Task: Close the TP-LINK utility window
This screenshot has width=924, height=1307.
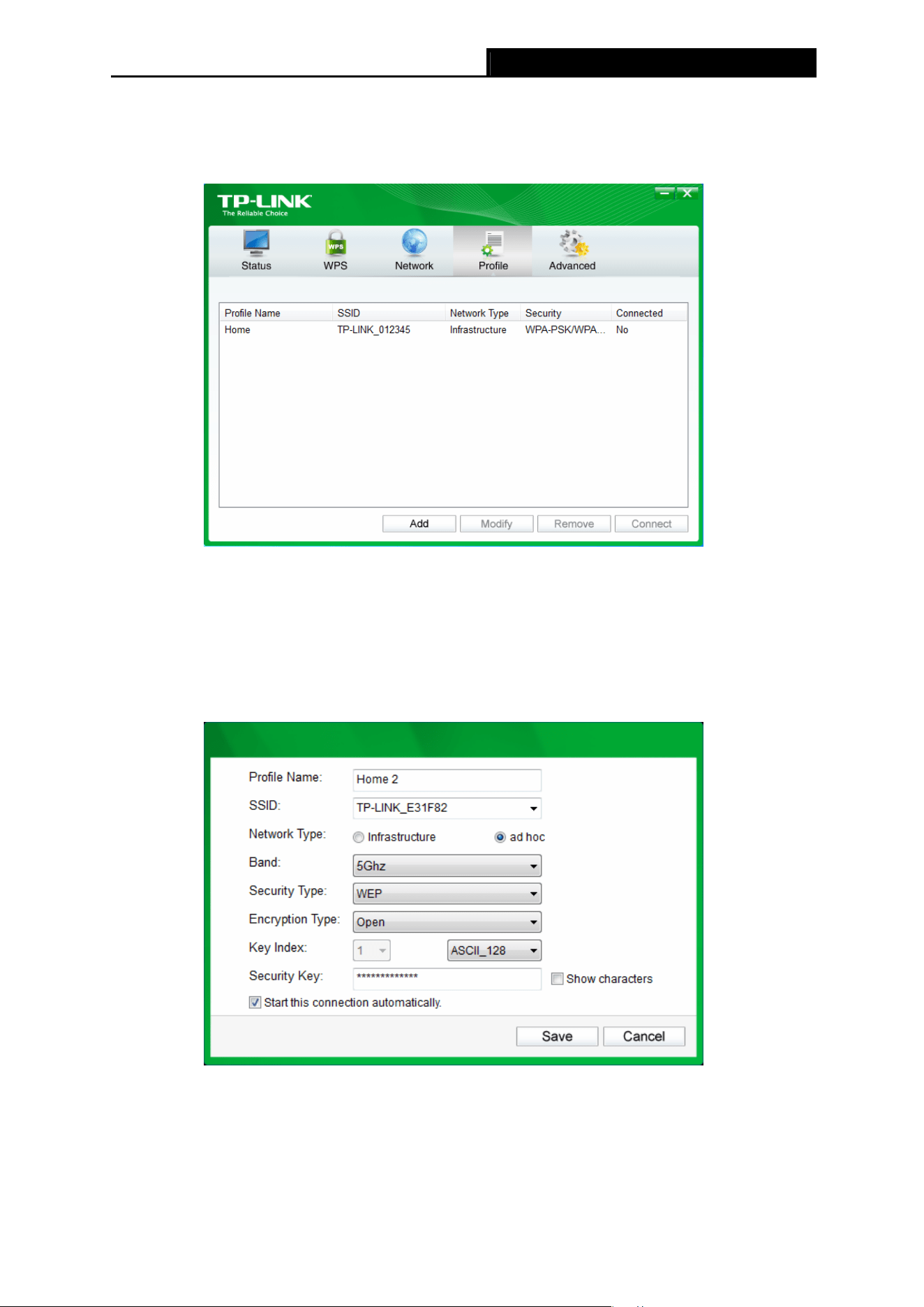Action: tap(687, 193)
